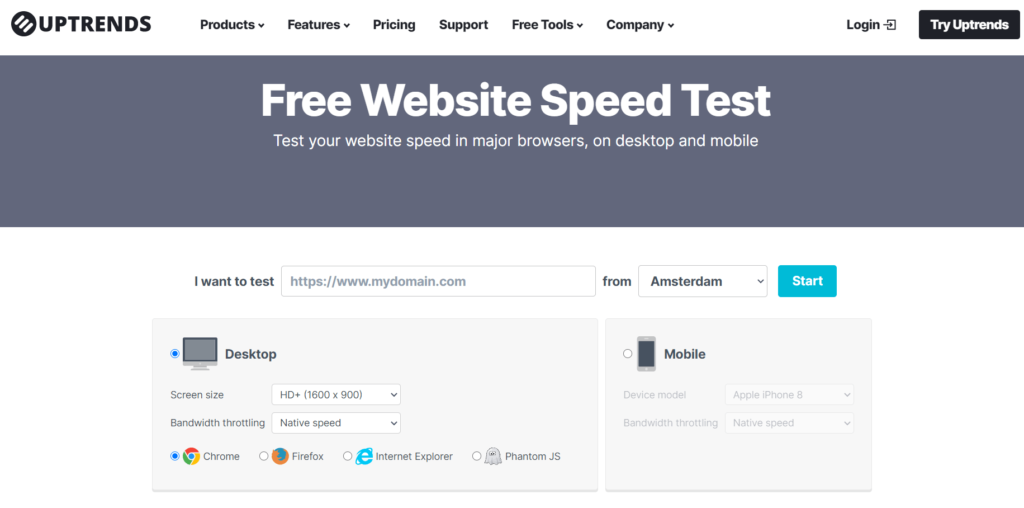Click the Firefox browser icon
This screenshot has height=508, width=1024.
[x=280, y=456]
